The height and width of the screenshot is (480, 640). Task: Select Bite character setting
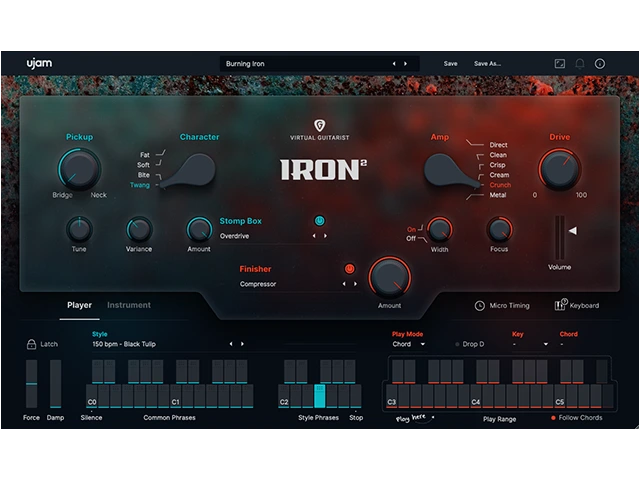point(144,175)
